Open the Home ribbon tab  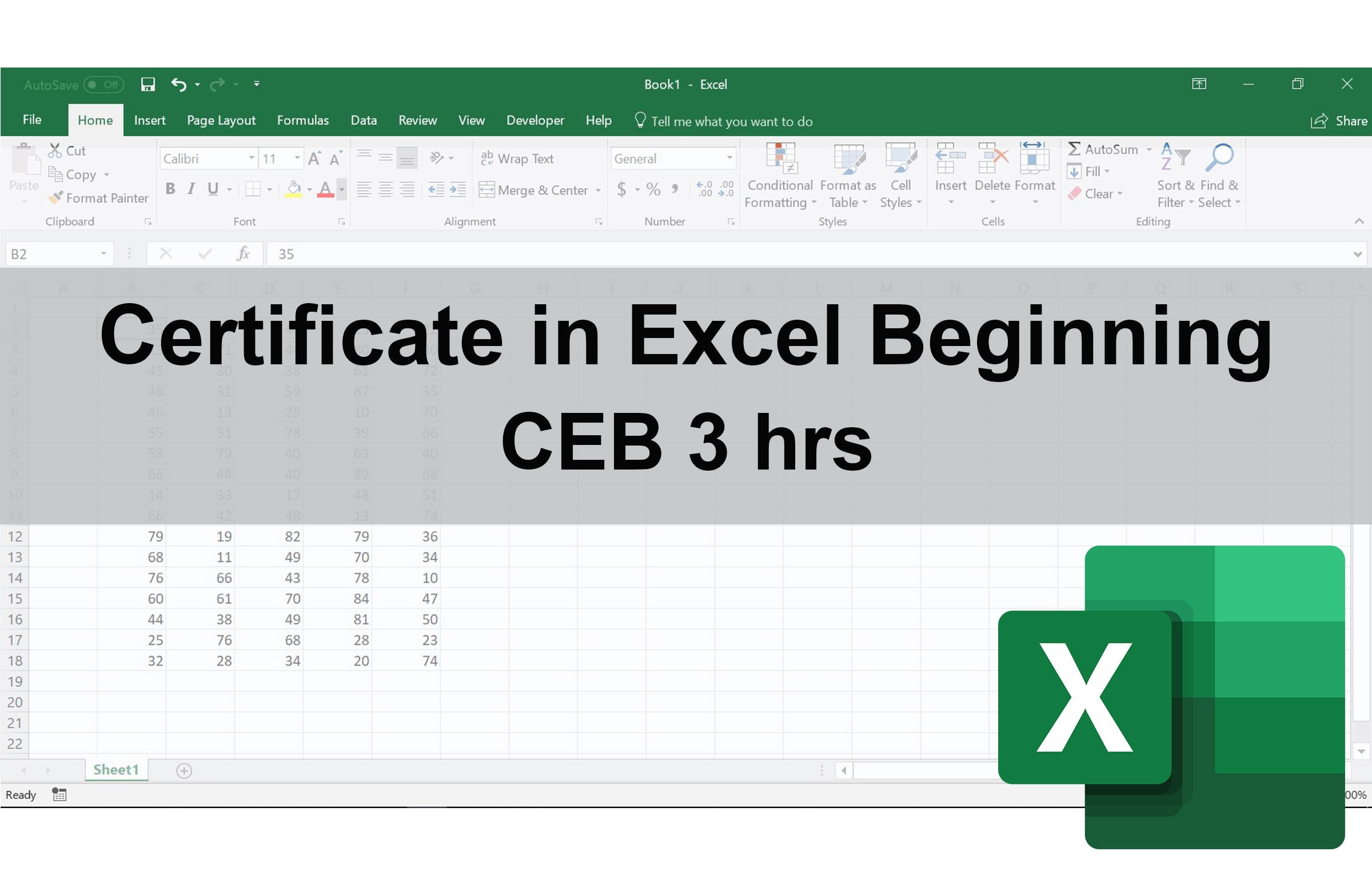[95, 120]
